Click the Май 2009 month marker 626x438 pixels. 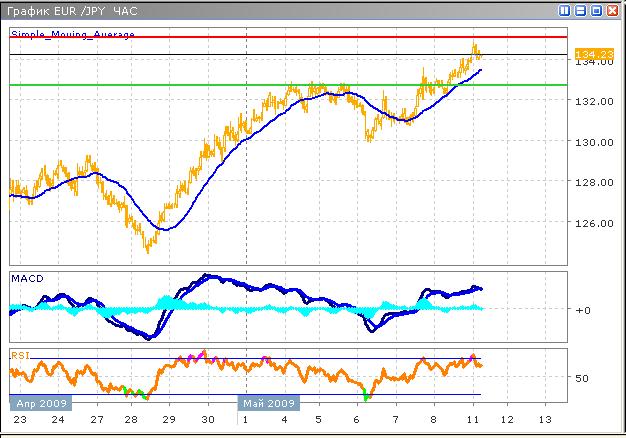pos(267,402)
